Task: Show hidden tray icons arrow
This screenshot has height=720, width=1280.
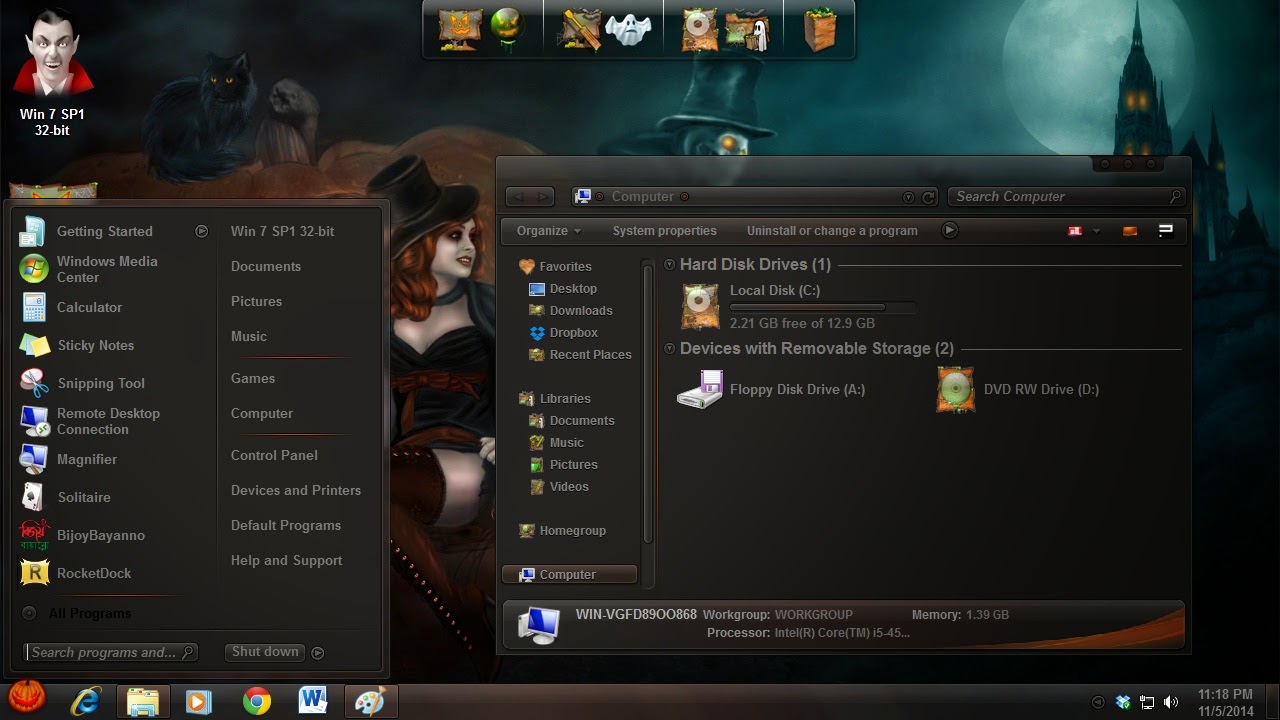Action: [1098, 702]
